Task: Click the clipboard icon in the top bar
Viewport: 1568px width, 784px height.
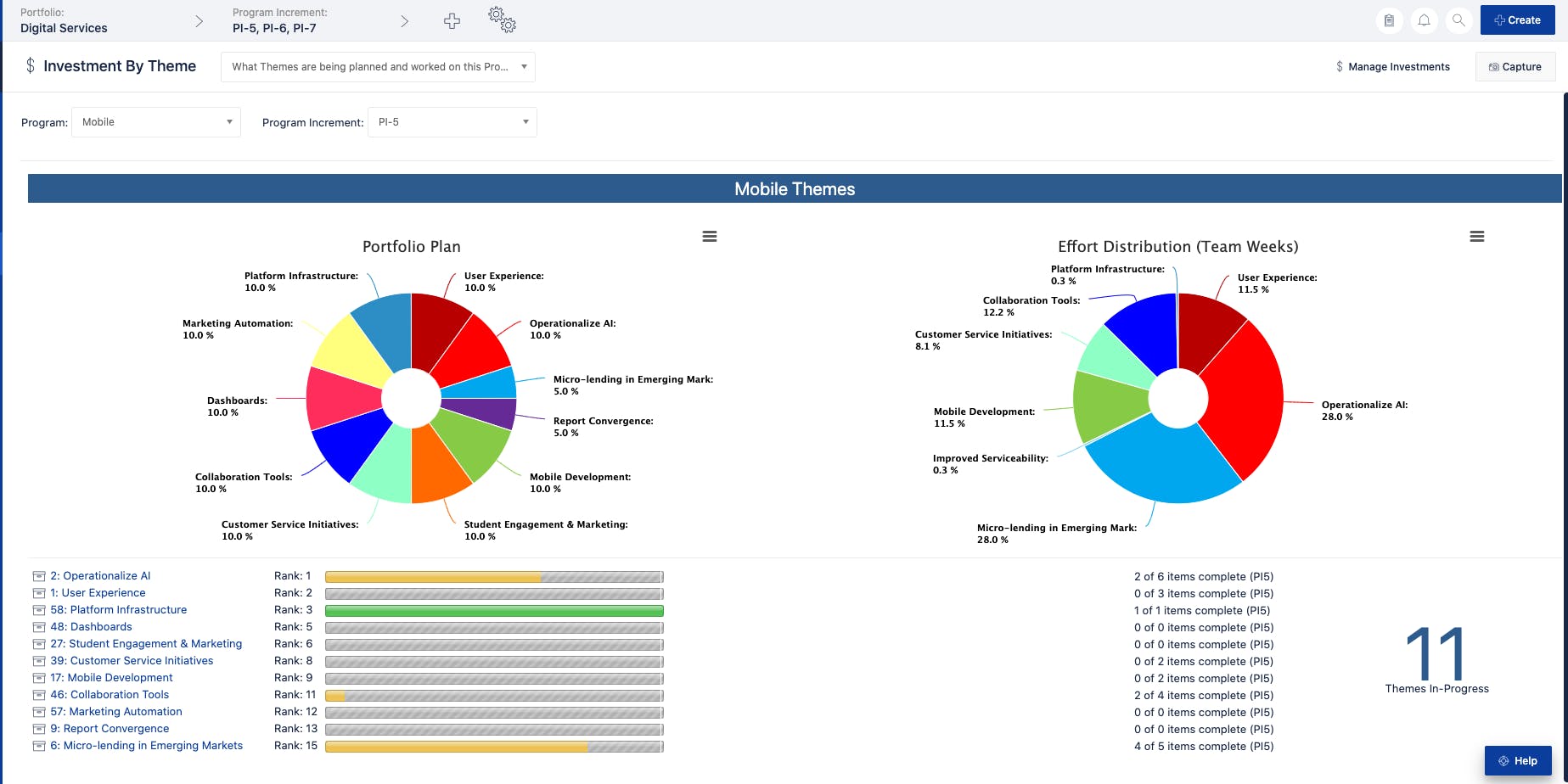Action: [1390, 20]
